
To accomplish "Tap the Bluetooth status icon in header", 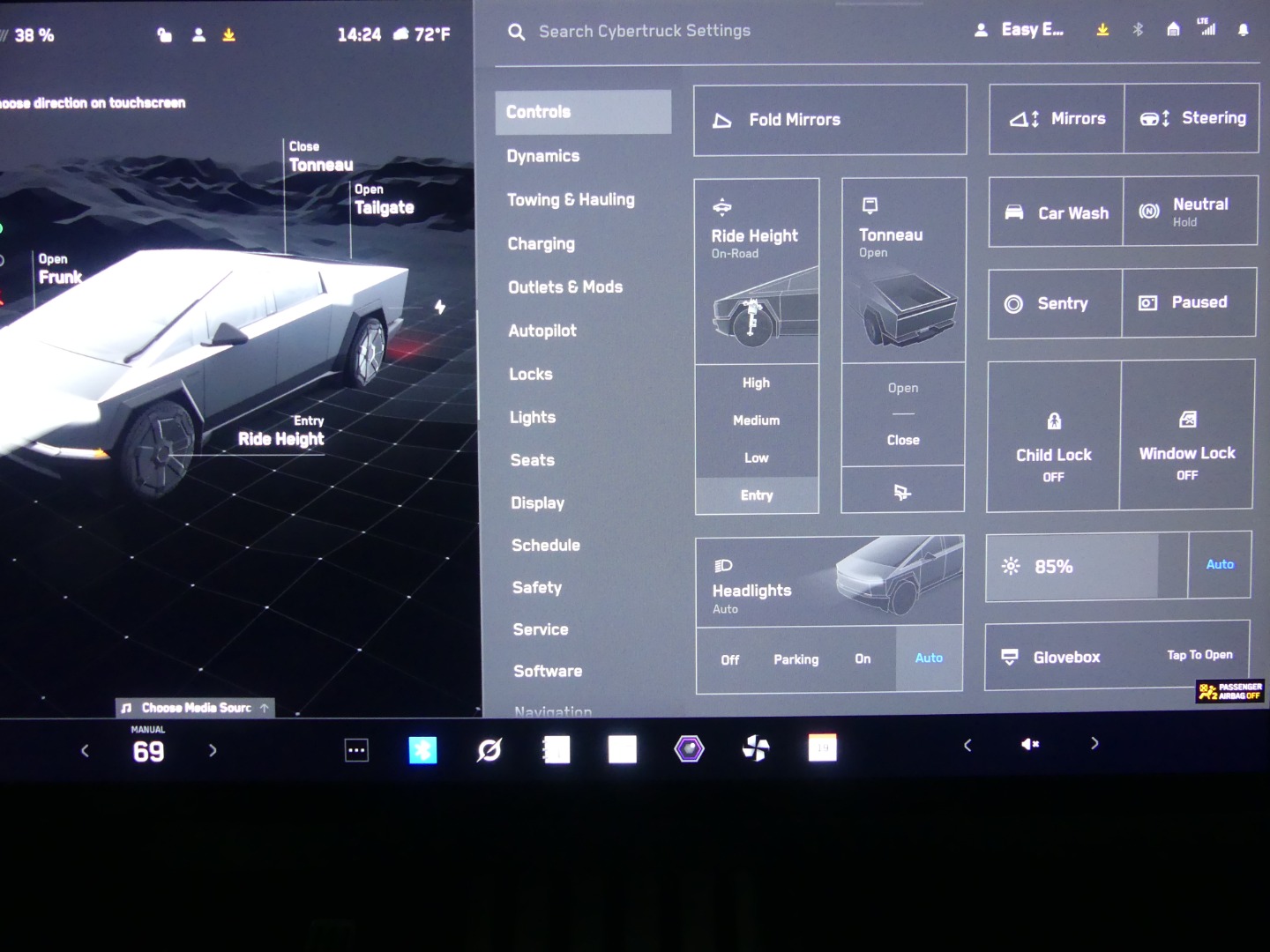I will pyautogui.click(x=1138, y=29).
